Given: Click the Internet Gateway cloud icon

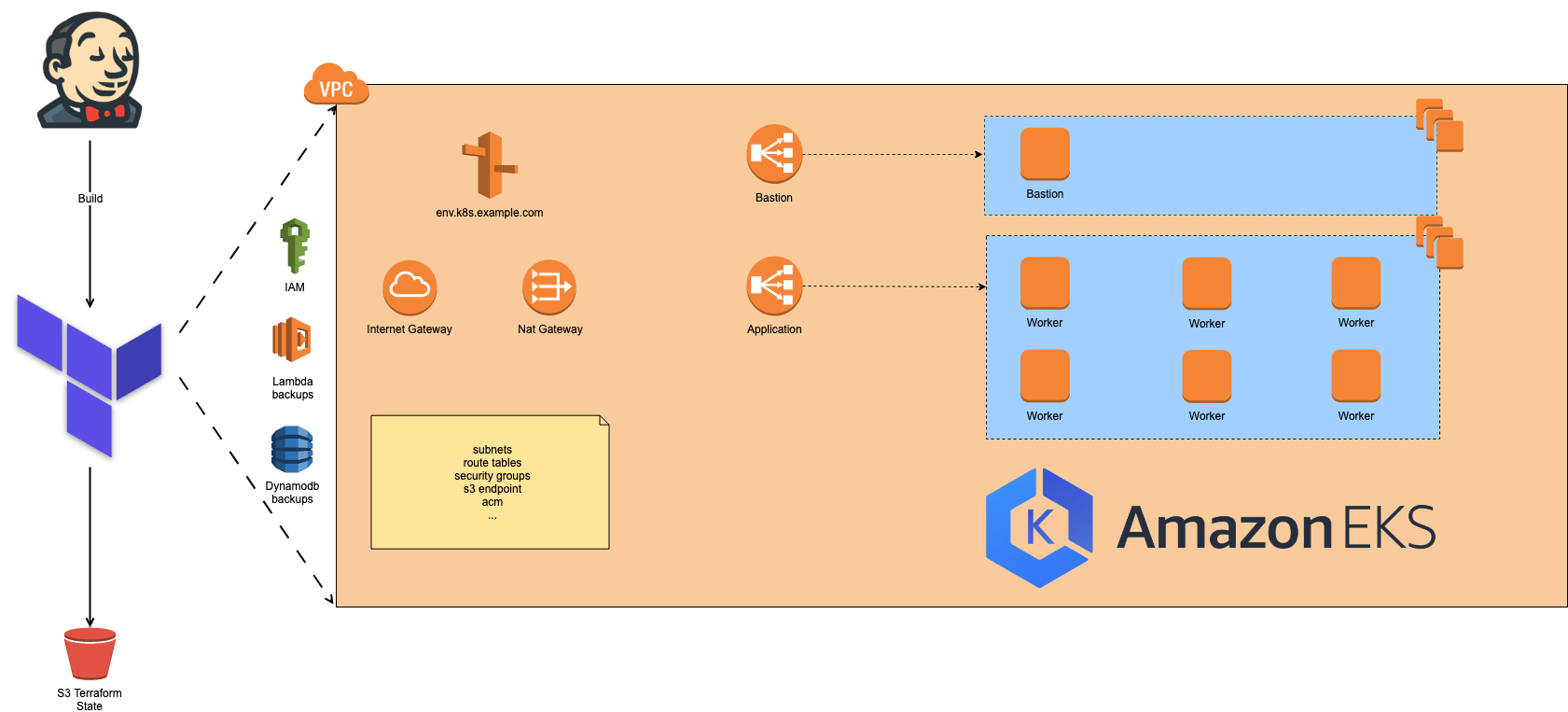Looking at the screenshot, I should [x=409, y=287].
